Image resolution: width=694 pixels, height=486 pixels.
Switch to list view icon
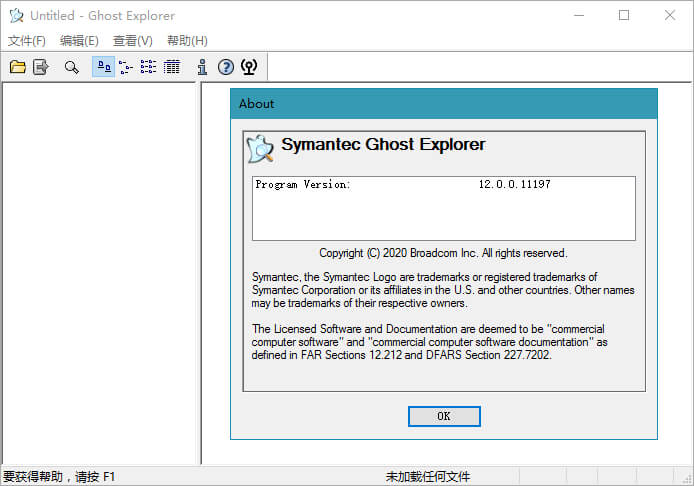[x=149, y=67]
